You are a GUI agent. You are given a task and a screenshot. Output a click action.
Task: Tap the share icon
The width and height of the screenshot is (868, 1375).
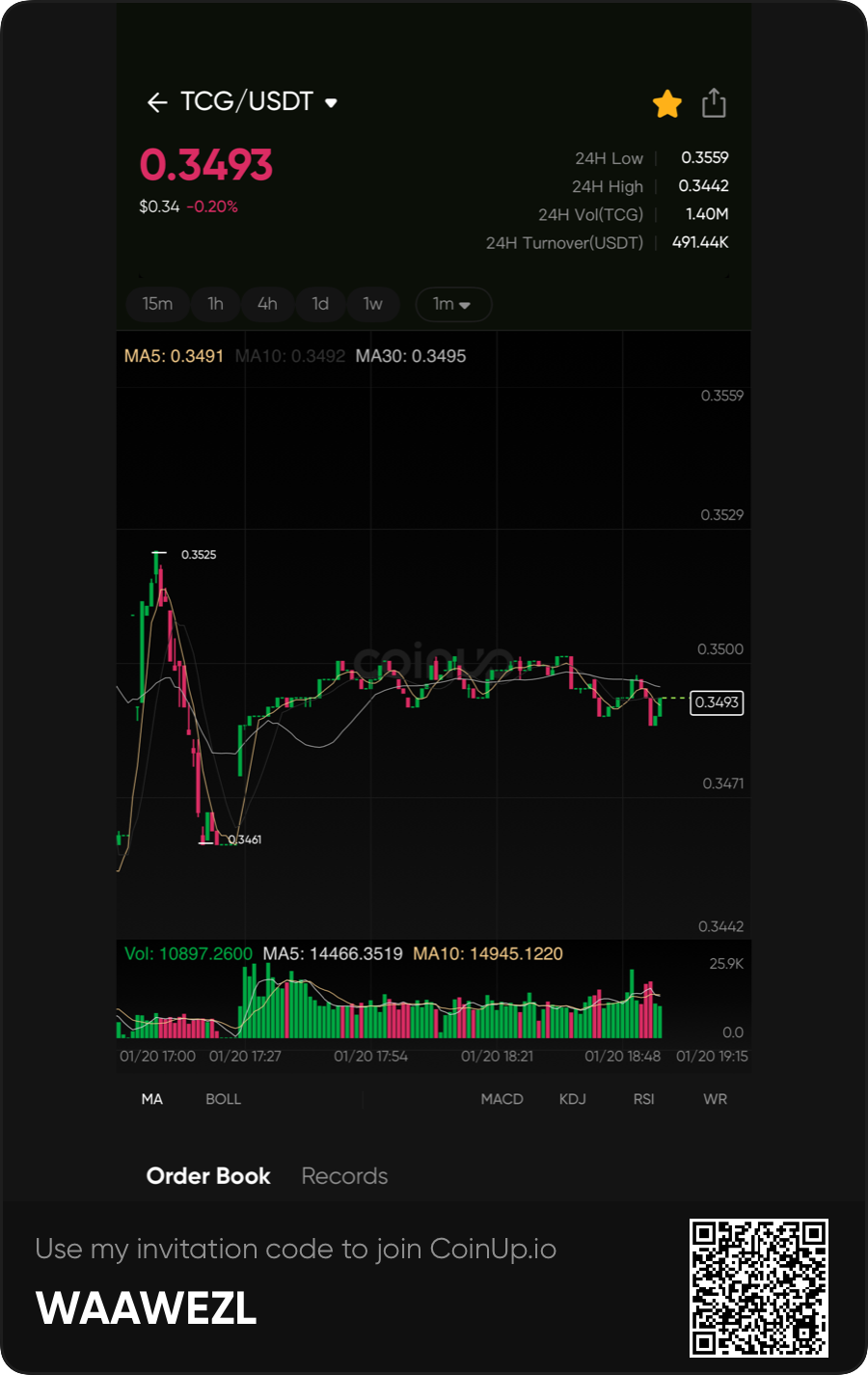[714, 102]
